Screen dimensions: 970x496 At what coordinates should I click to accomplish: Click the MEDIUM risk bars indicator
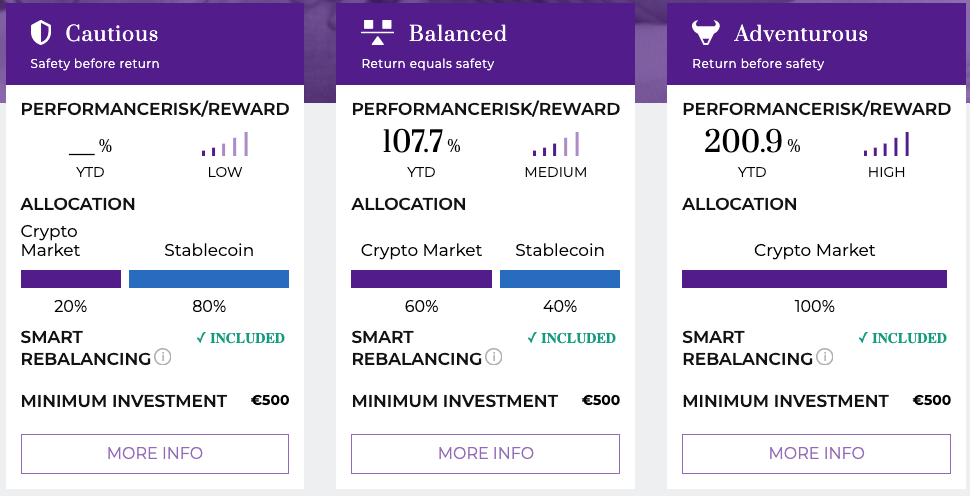pos(556,144)
